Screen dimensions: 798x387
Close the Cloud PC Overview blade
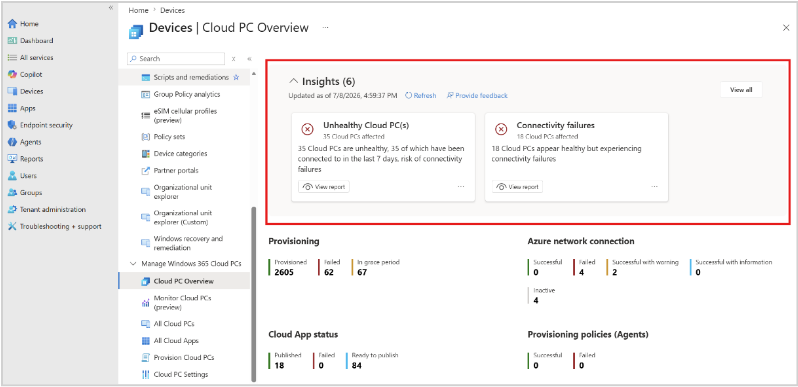tap(786, 28)
